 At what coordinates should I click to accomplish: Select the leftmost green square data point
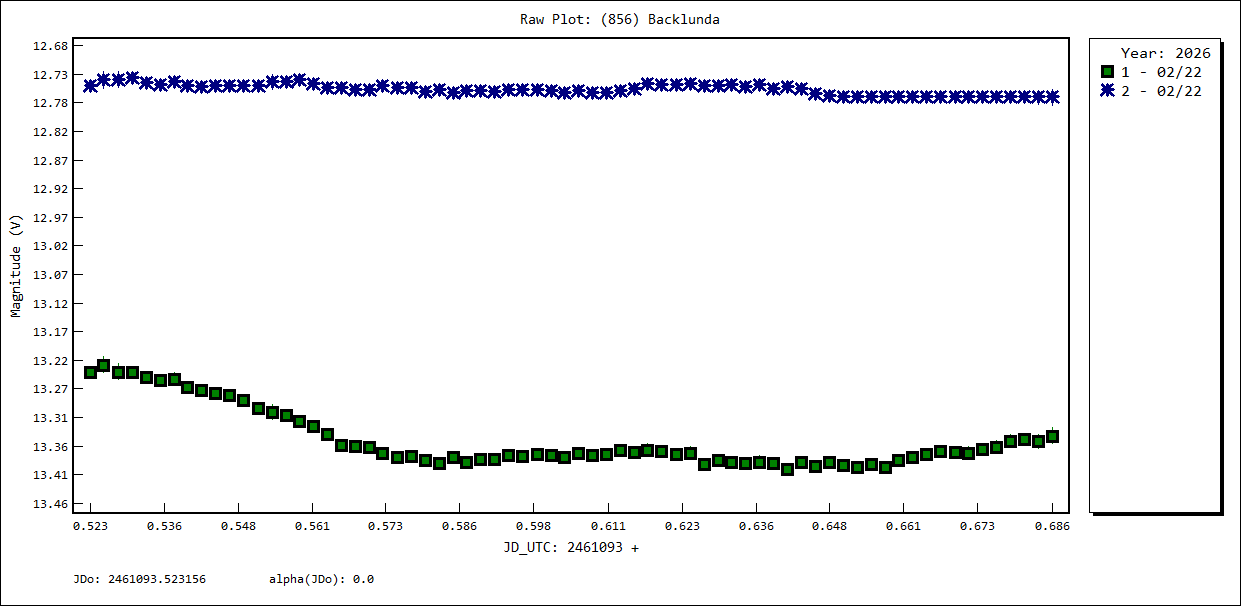(x=90, y=372)
